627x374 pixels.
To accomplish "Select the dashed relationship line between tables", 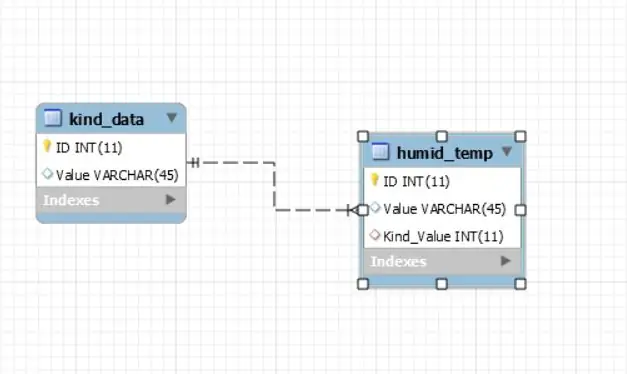I will point(274,186).
